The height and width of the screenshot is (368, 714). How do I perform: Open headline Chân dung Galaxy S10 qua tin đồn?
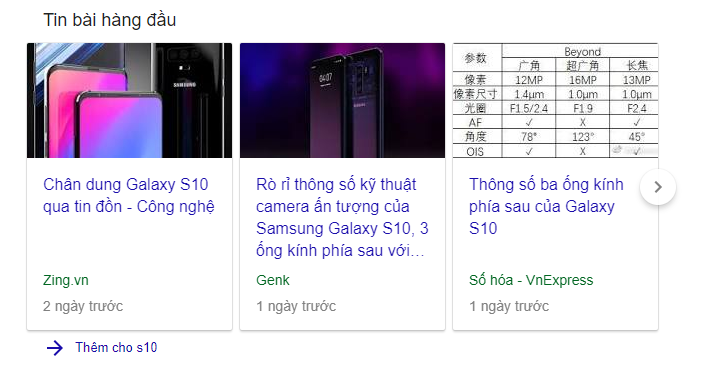tap(129, 195)
